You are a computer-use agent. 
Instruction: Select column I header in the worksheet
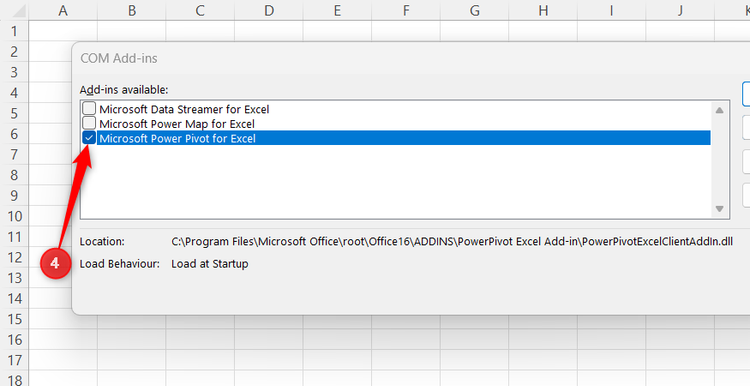[612, 10]
